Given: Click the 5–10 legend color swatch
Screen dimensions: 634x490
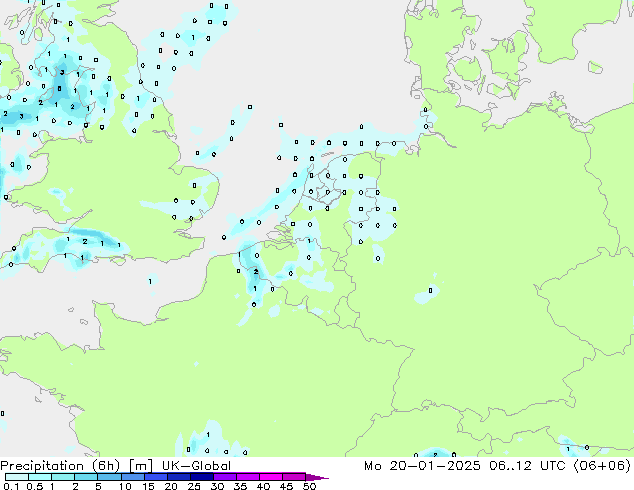Looking at the screenshot, I should (109, 477).
